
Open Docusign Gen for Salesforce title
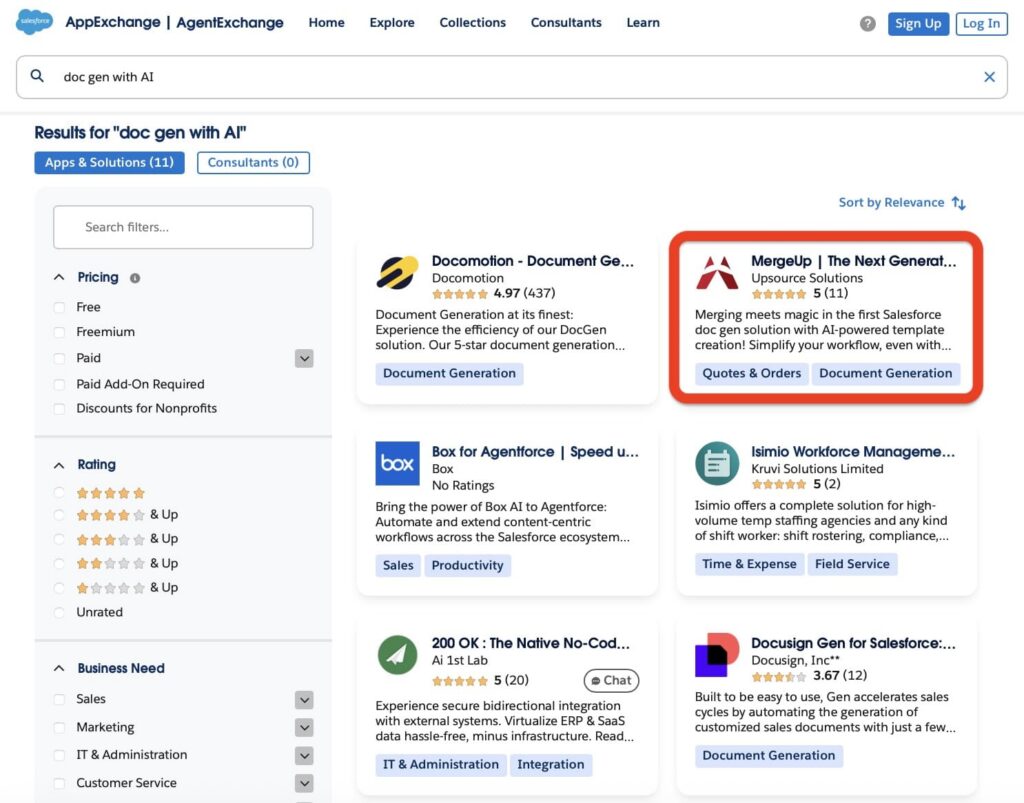click(854, 643)
